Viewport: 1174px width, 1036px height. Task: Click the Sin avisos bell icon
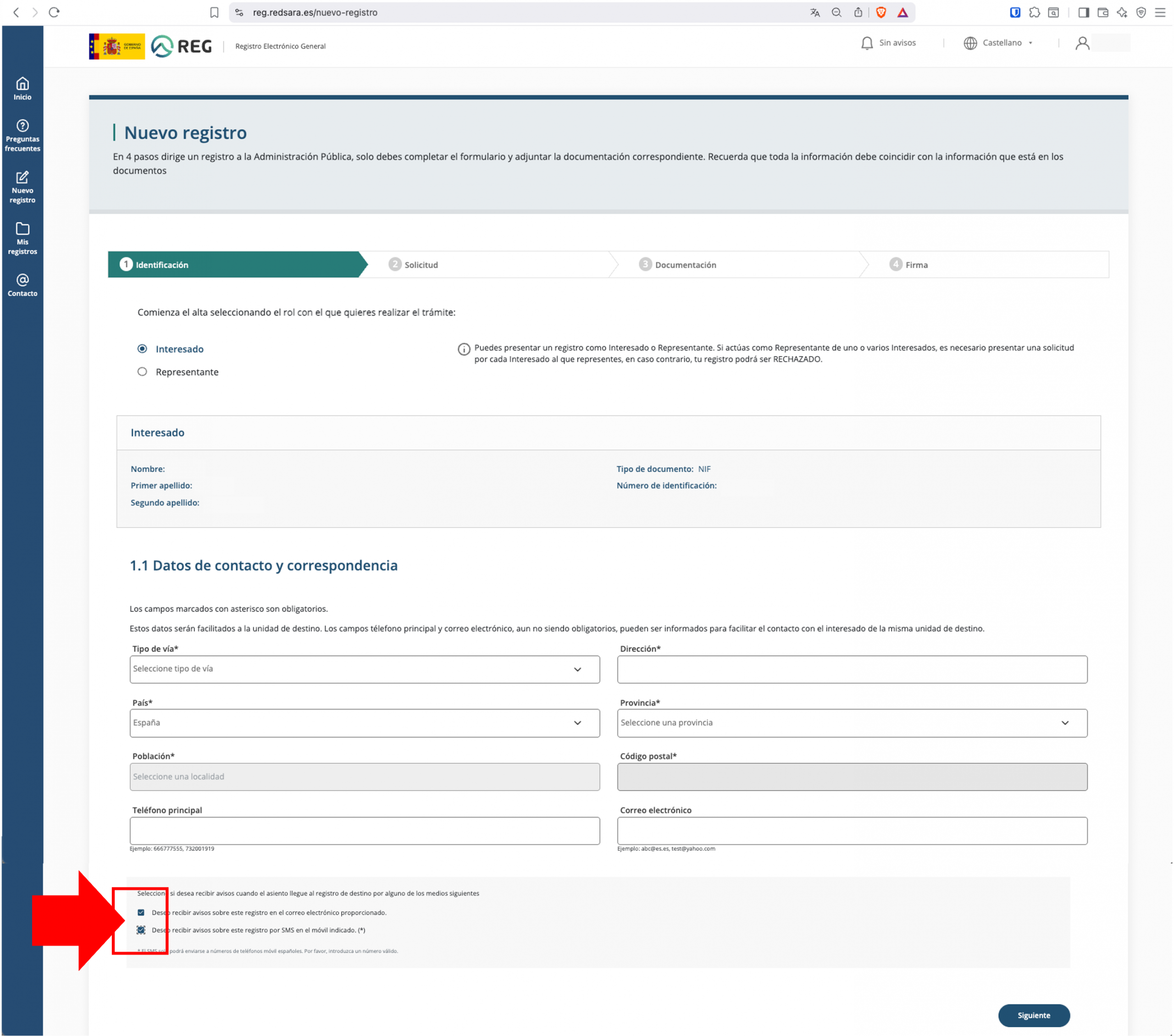pyautogui.click(x=867, y=43)
